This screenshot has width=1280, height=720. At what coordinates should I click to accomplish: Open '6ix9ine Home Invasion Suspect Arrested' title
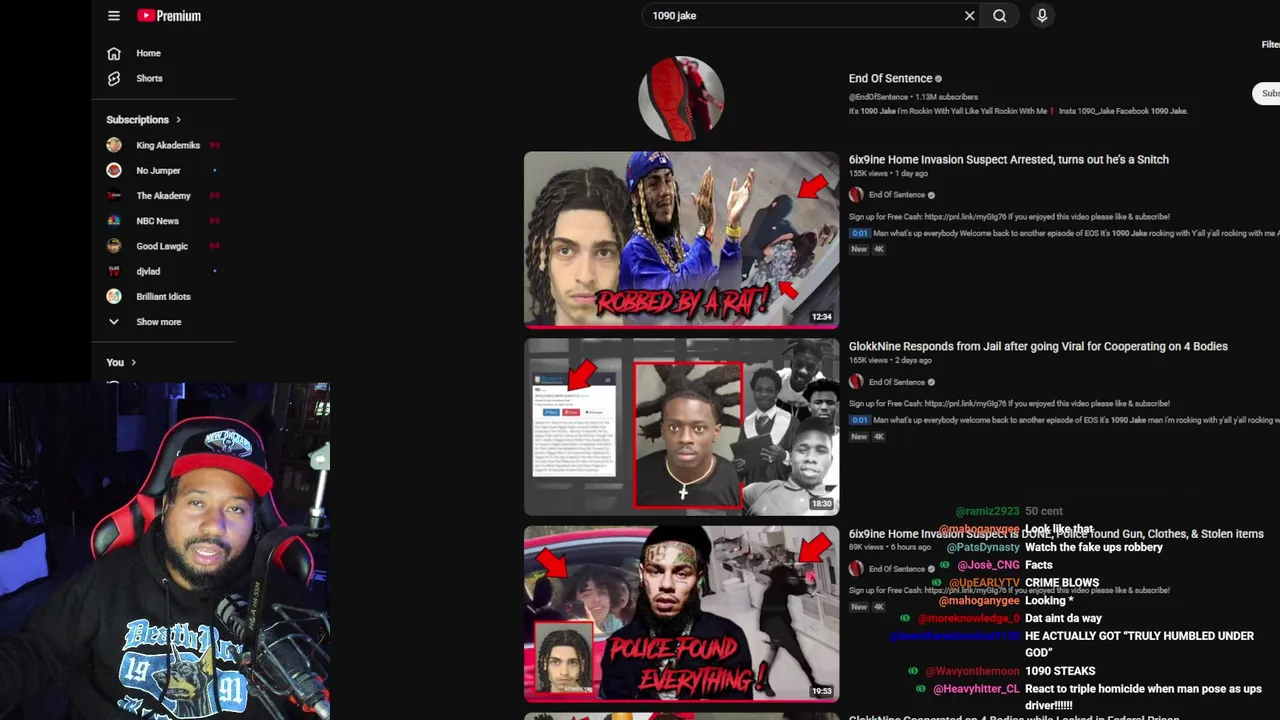click(x=1008, y=159)
